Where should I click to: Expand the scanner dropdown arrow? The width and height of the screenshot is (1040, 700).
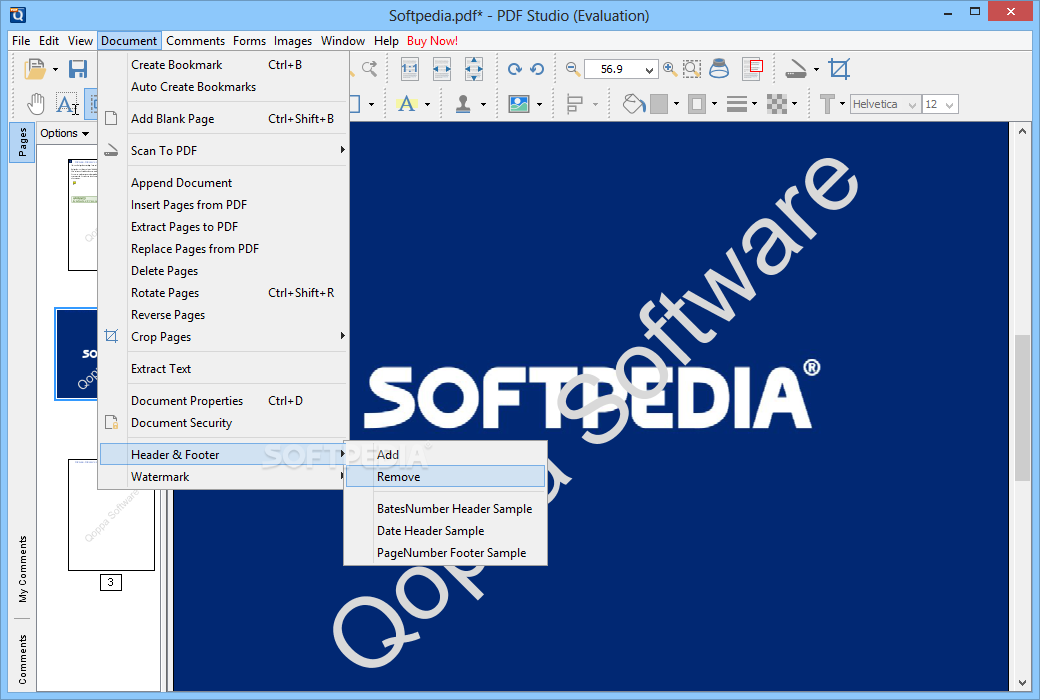(816, 70)
